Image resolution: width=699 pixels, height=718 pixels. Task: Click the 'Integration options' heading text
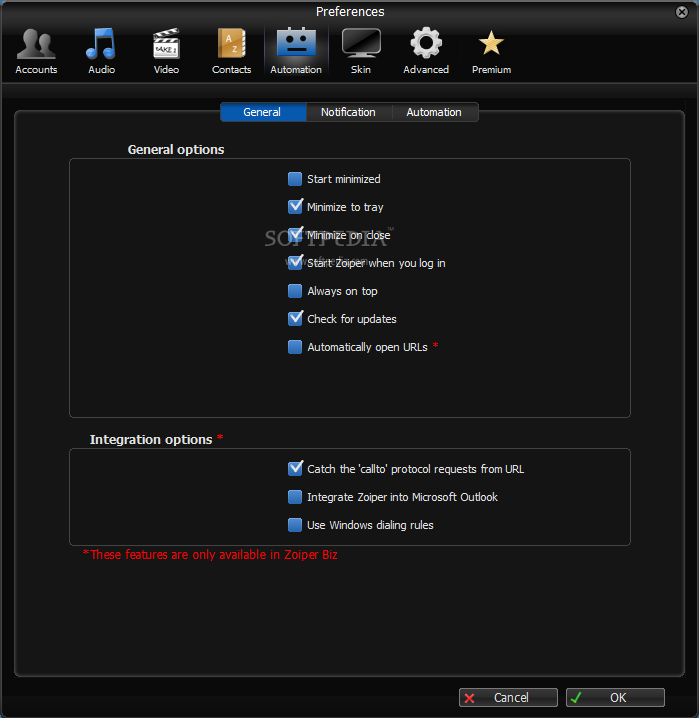point(151,440)
